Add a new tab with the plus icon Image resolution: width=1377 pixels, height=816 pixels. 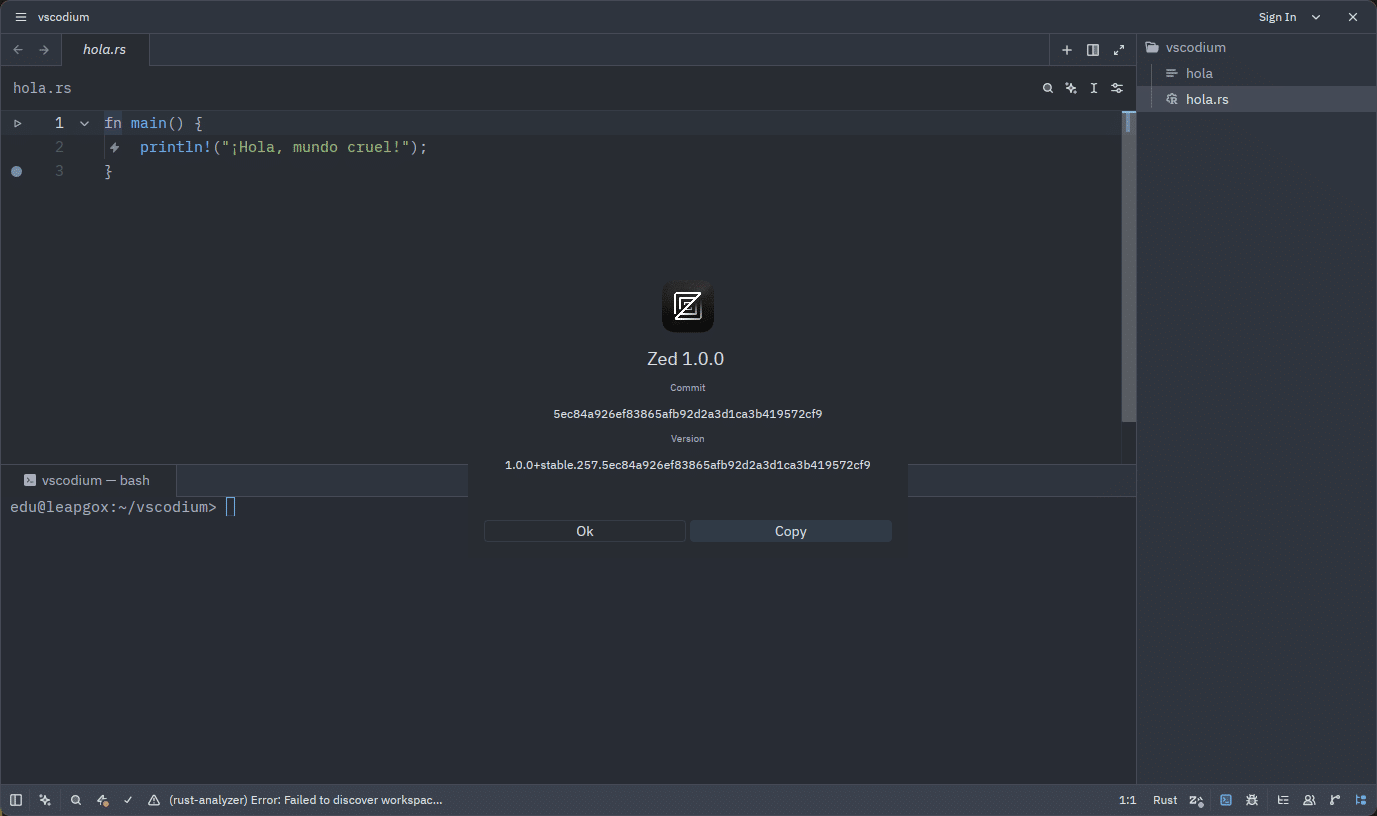click(1067, 50)
